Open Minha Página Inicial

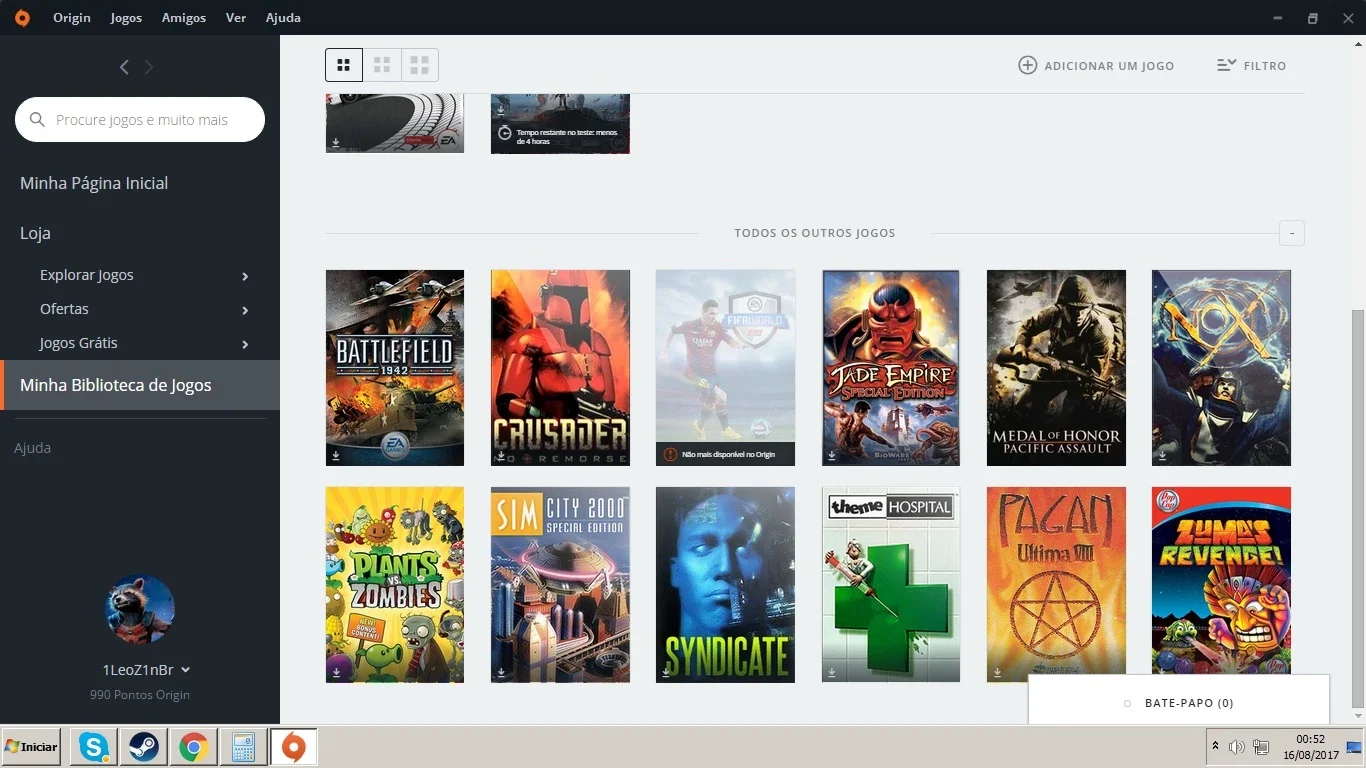94,183
